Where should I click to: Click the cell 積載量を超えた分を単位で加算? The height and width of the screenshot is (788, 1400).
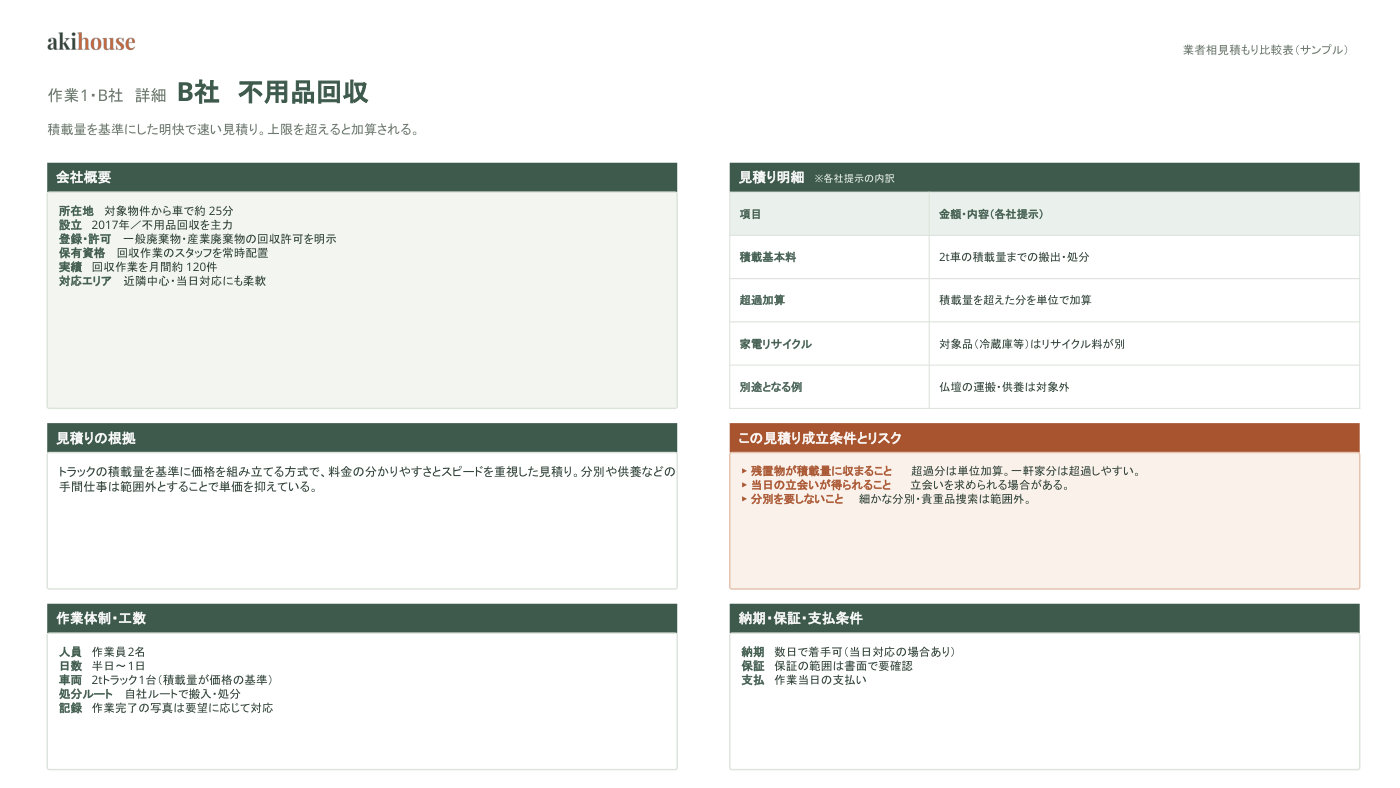click(1144, 300)
